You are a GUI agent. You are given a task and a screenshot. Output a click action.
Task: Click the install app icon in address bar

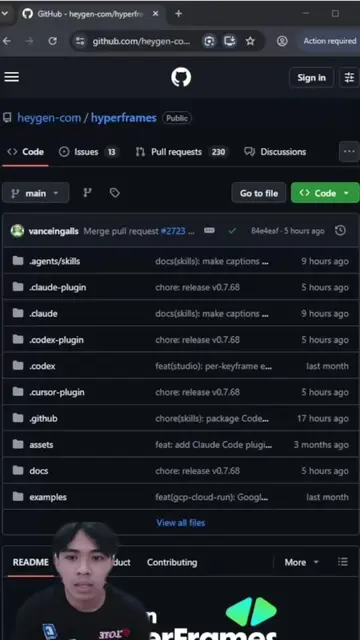[230, 41]
